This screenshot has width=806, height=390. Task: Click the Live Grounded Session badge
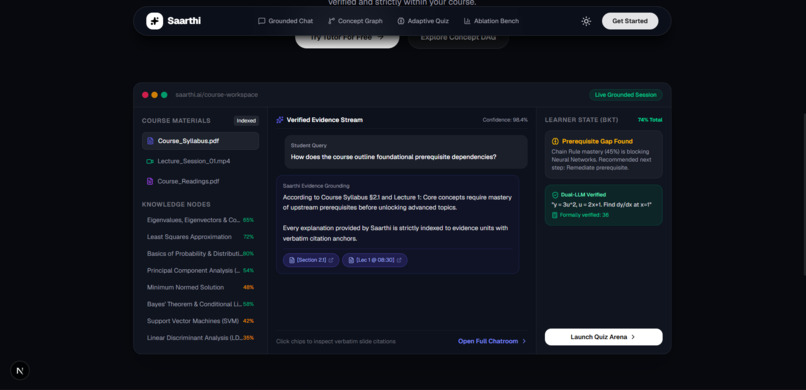626,95
